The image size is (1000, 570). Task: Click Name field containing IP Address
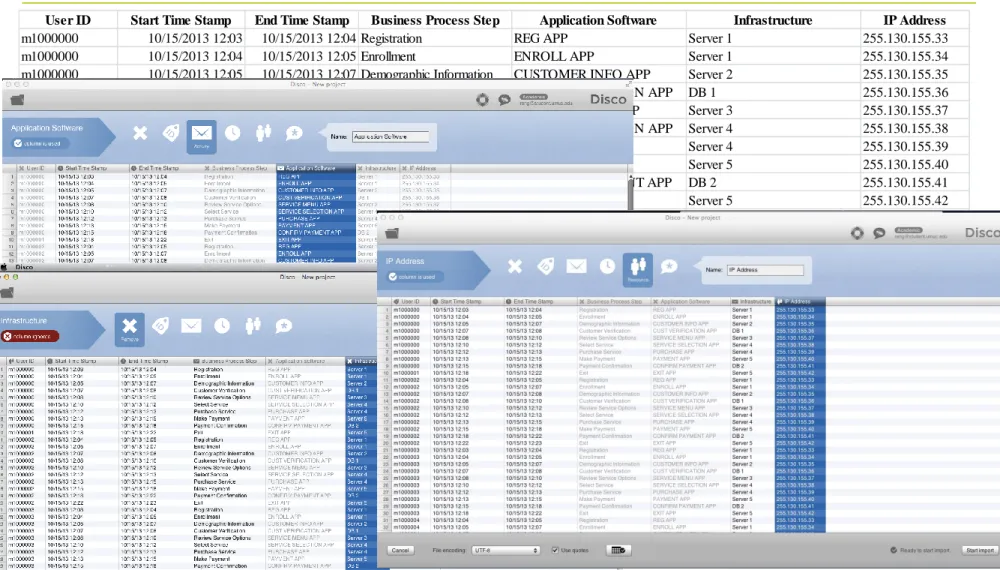point(765,270)
